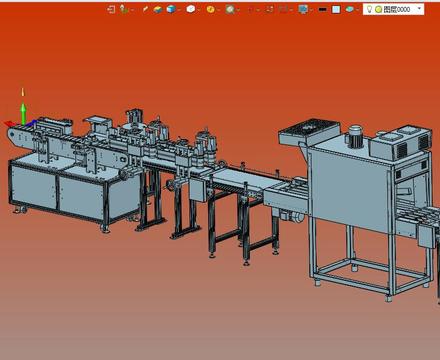440x360 pixels.
Task: Expand the arrow beside the zoom magnifier
Action: click(x=238, y=10)
